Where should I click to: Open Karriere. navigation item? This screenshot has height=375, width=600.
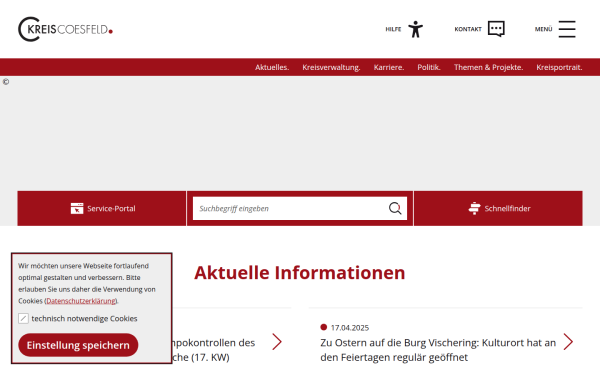point(389,67)
